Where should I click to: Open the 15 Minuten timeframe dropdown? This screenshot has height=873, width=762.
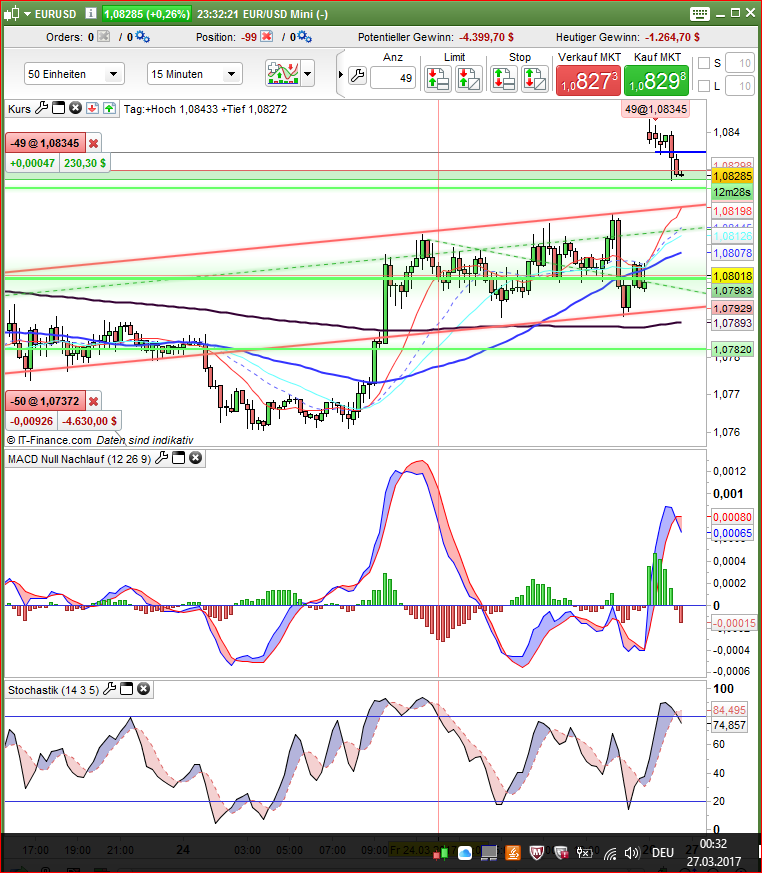(x=195, y=74)
